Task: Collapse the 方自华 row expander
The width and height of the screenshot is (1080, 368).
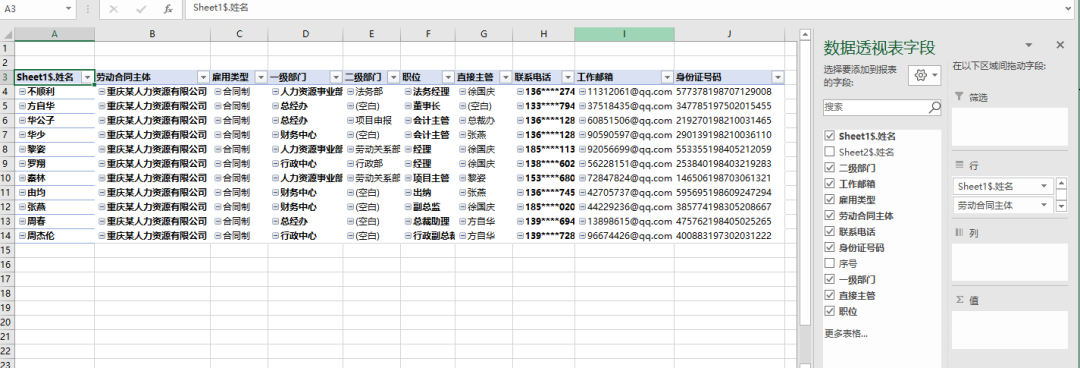Action: coord(22,105)
